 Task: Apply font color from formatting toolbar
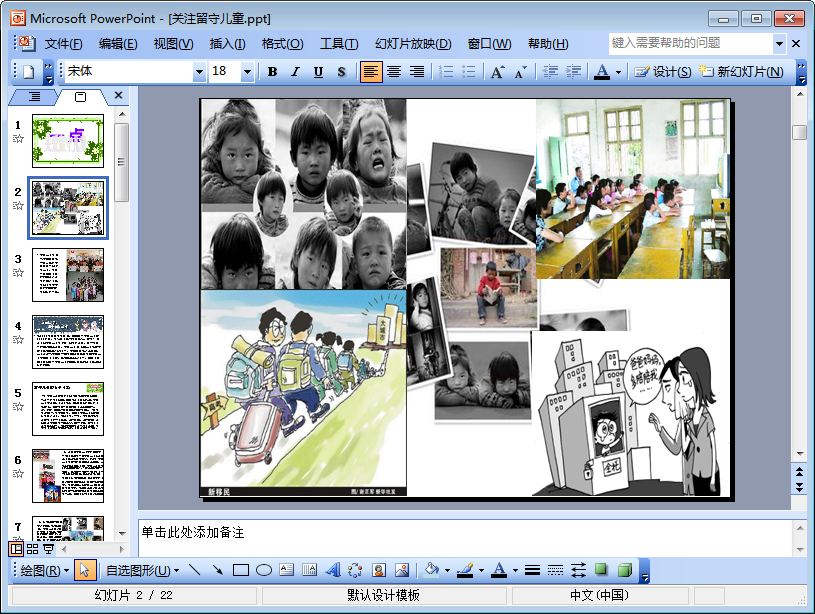pyautogui.click(x=602, y=72)
